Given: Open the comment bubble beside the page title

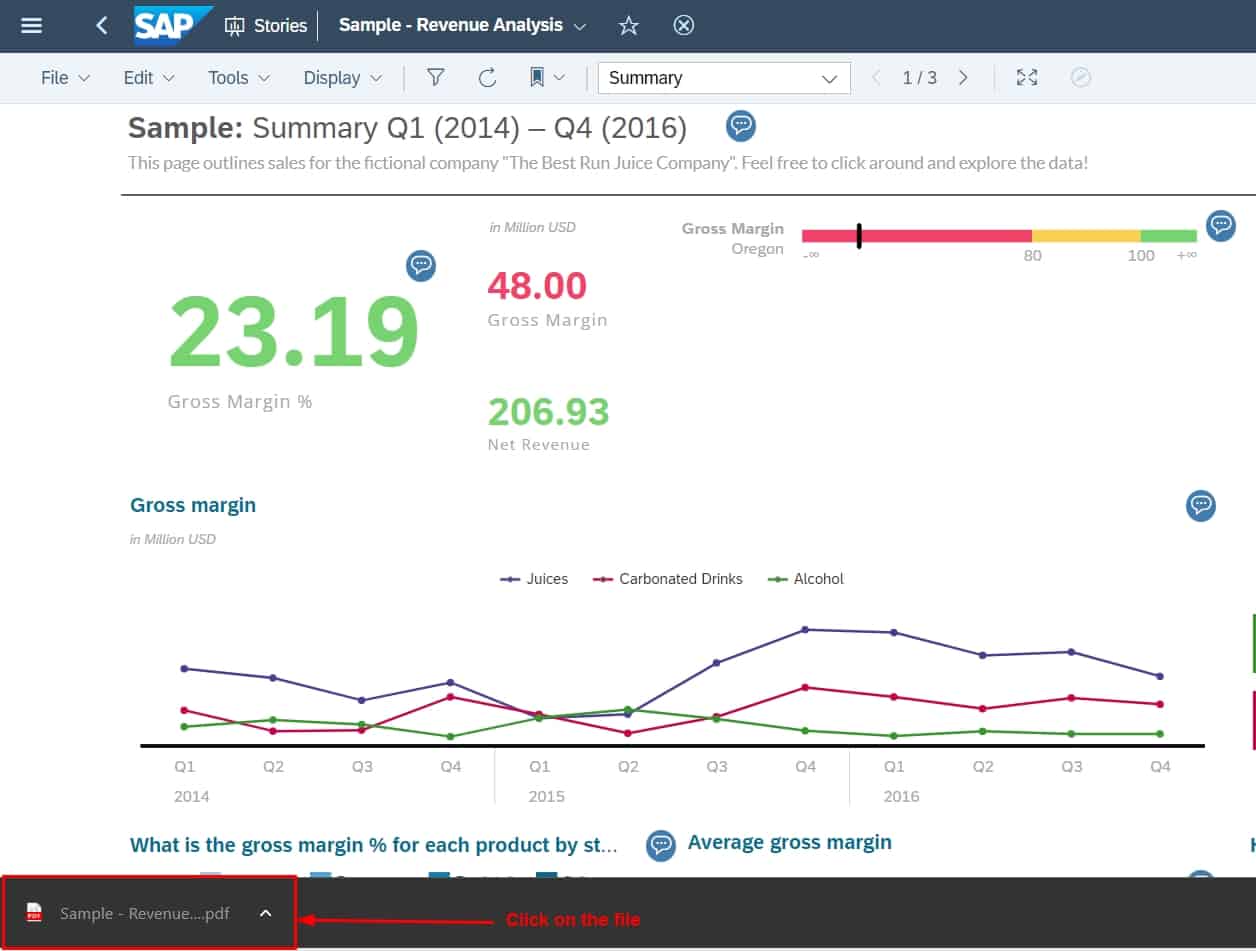Looking at the screenshot, I should coord(740,125).
